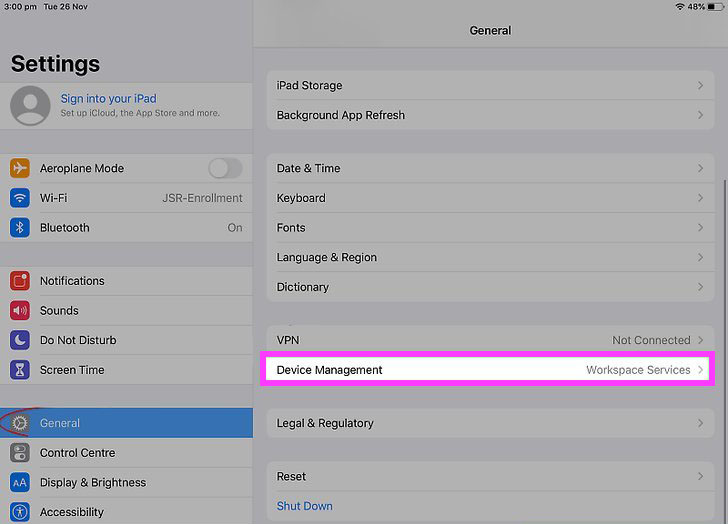Open the Keyboard row chevron

point(700,198)
